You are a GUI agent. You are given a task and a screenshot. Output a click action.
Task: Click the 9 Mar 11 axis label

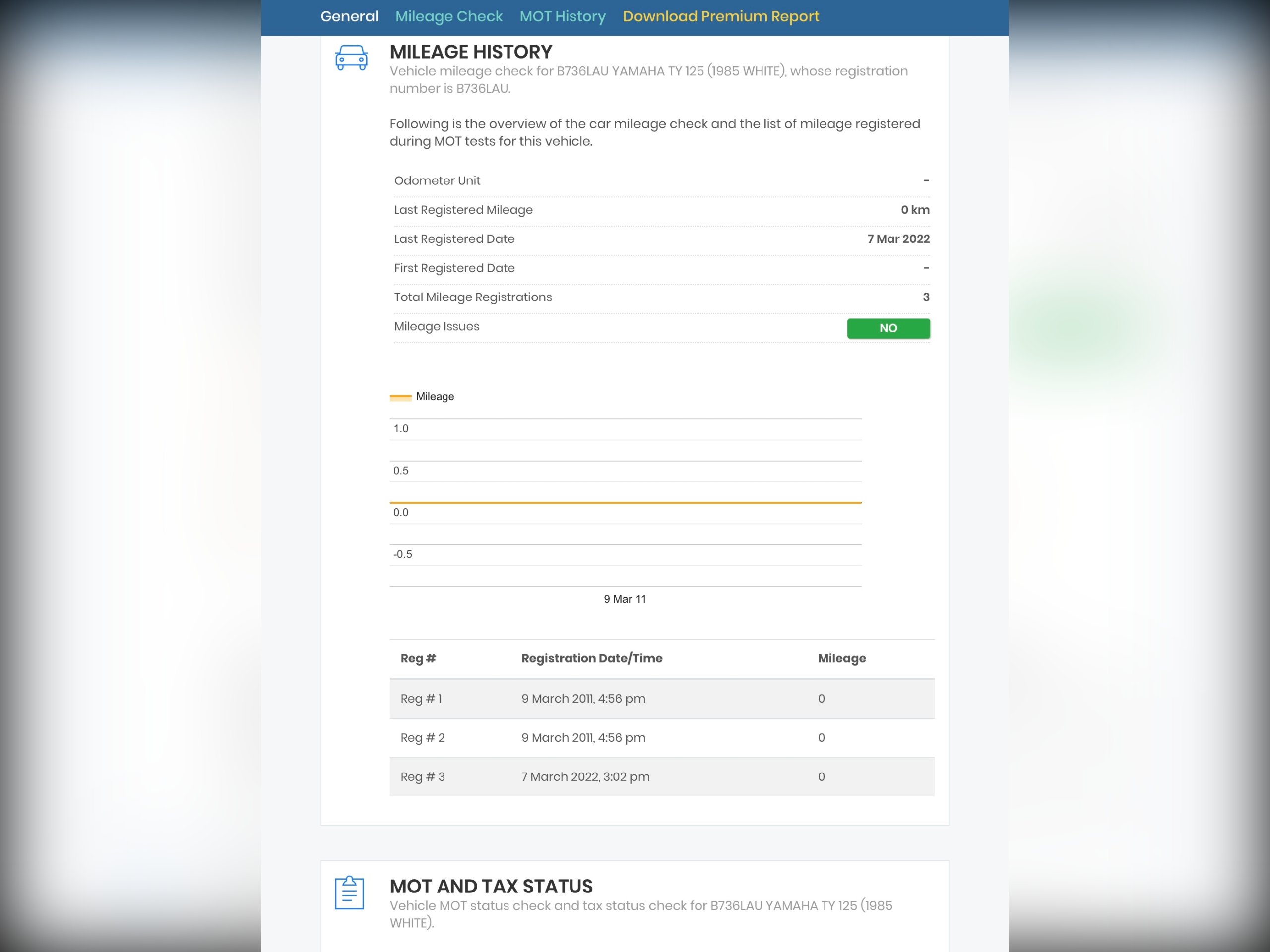[625, 599]
